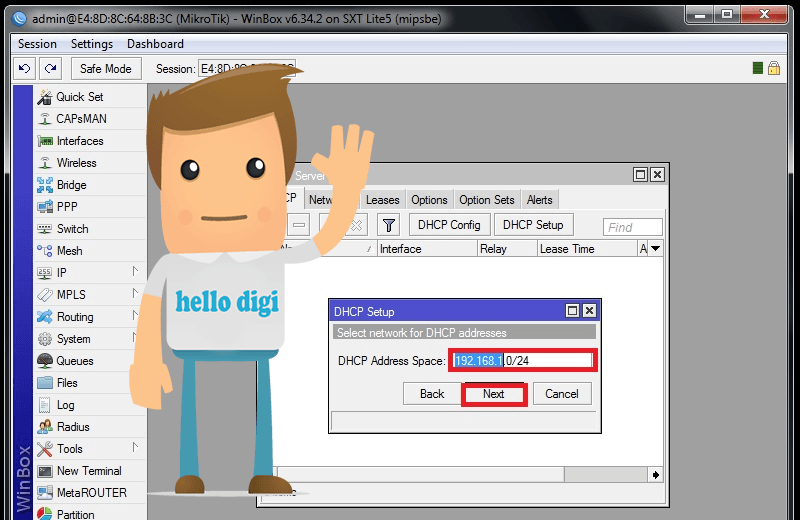
Task: Open the Radius sidebar item
Action: pos(73,427)
